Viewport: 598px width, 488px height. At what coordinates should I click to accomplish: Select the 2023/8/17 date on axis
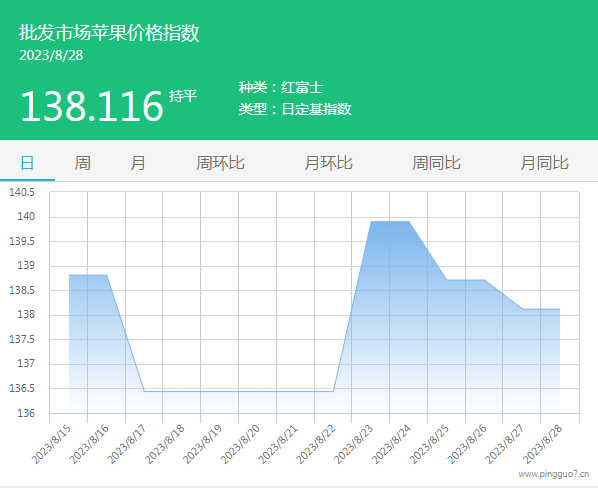(x=127, y=445)
